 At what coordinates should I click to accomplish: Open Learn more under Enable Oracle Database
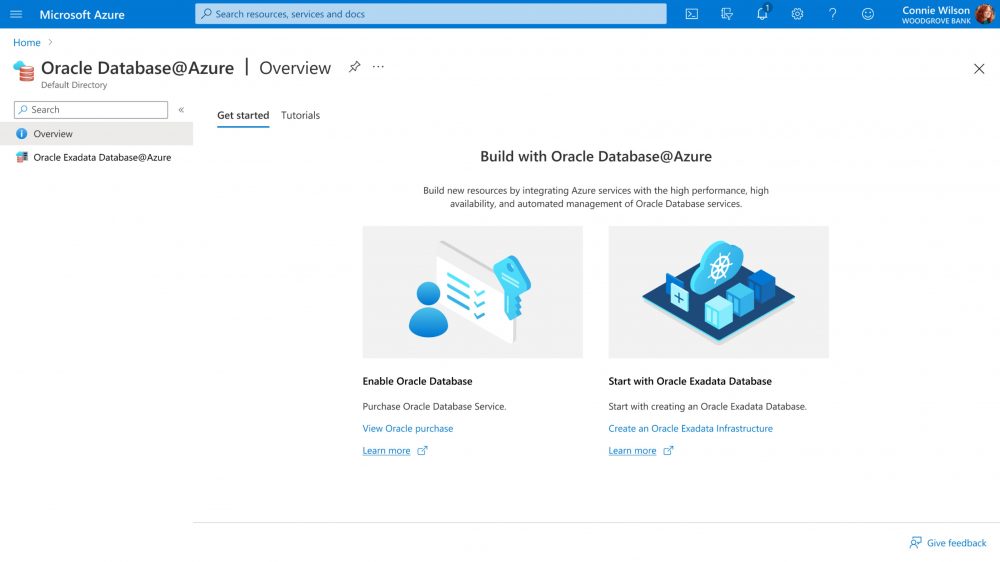[386, 451]
